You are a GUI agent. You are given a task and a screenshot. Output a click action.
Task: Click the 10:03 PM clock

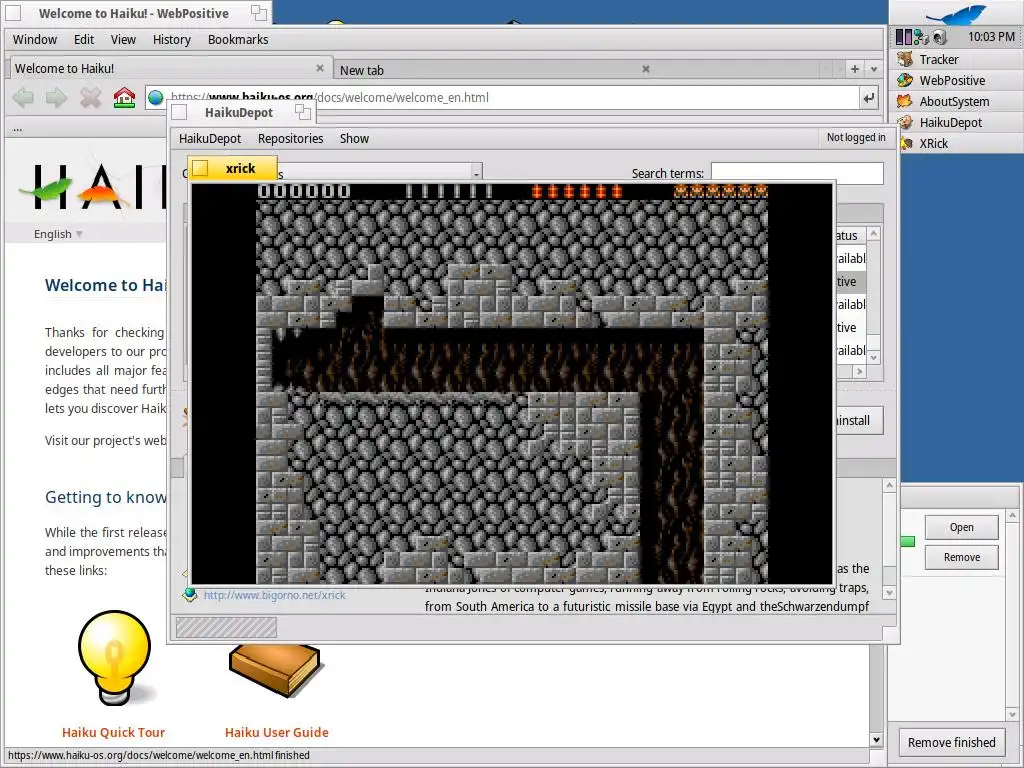click(x=991, y=37)
